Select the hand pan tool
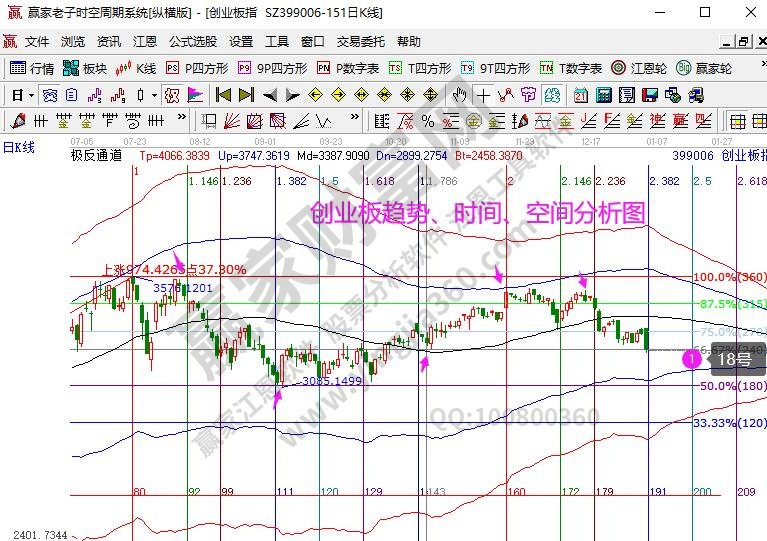 click(459, 95)
